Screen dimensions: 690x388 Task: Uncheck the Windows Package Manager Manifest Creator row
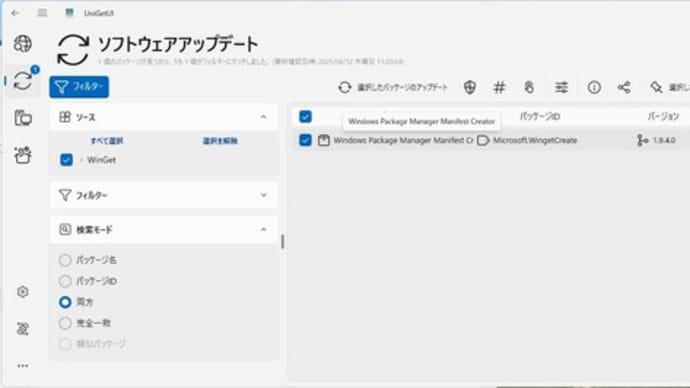point(305,140)
